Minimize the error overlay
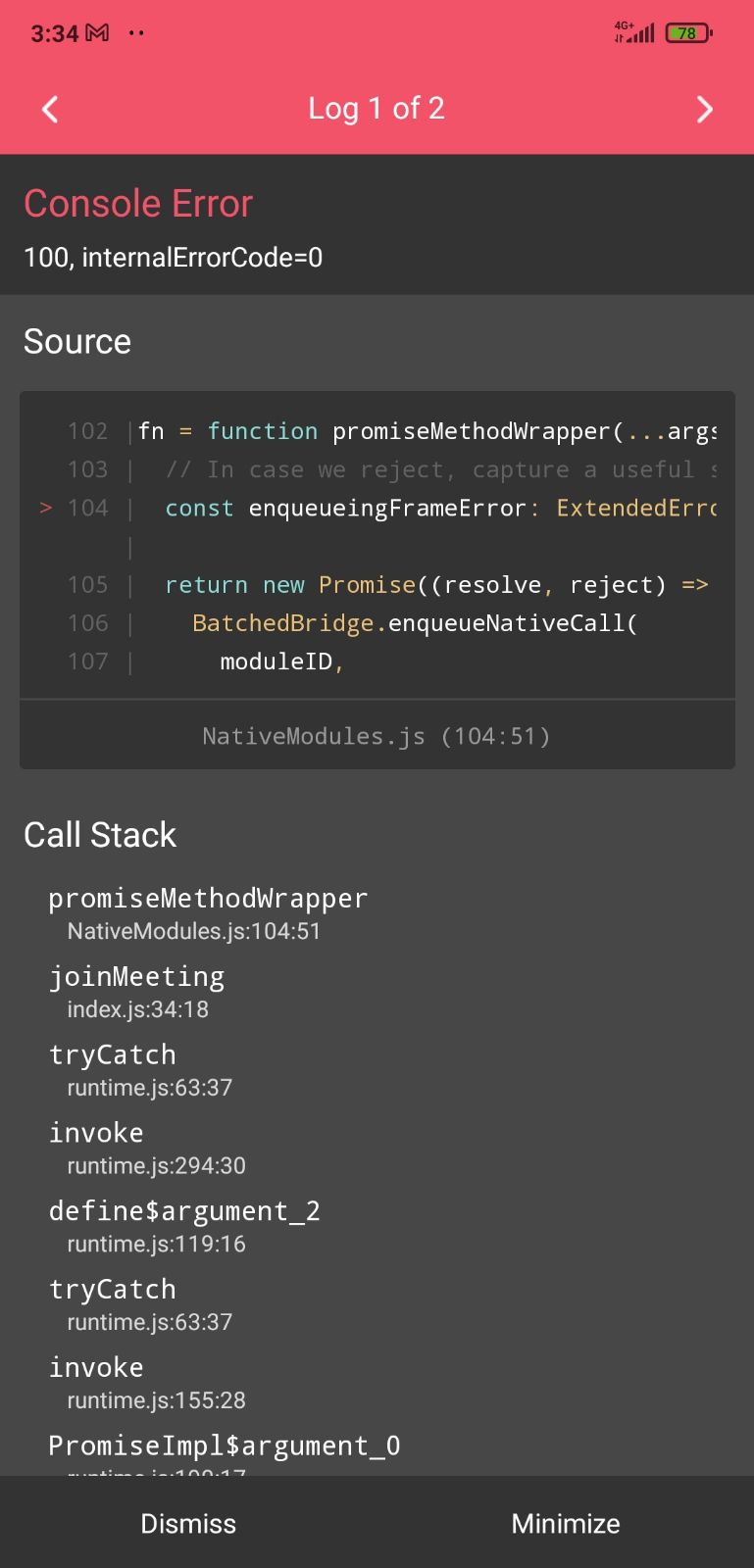The image size is (754, 1568). 565,1523
